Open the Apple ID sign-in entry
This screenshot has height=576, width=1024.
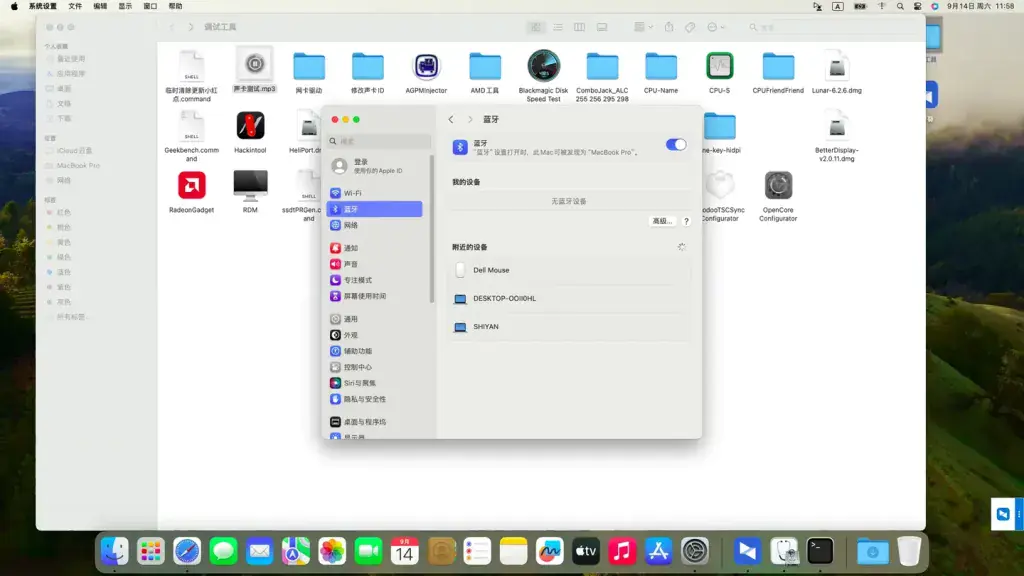pos(376,166)
